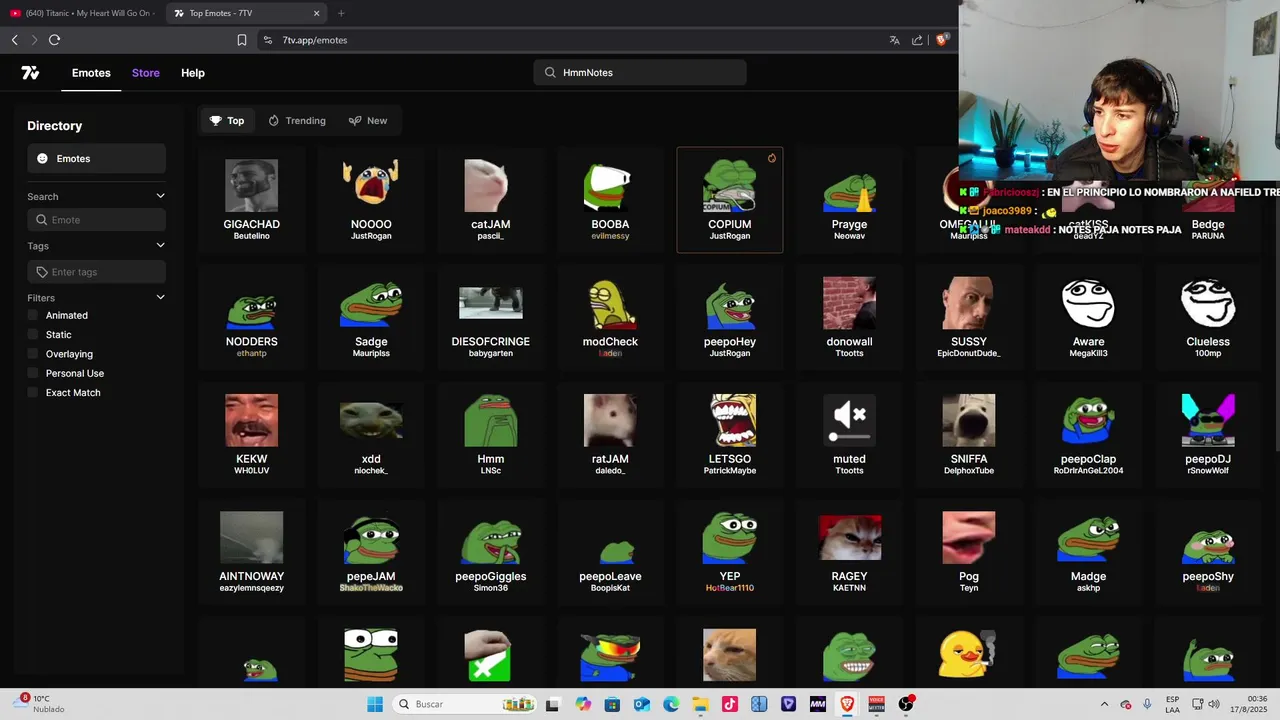This screenshot has height=720, width=1280.
Task: Select the pepeJAM emote
Action: (x=371, y=552)
